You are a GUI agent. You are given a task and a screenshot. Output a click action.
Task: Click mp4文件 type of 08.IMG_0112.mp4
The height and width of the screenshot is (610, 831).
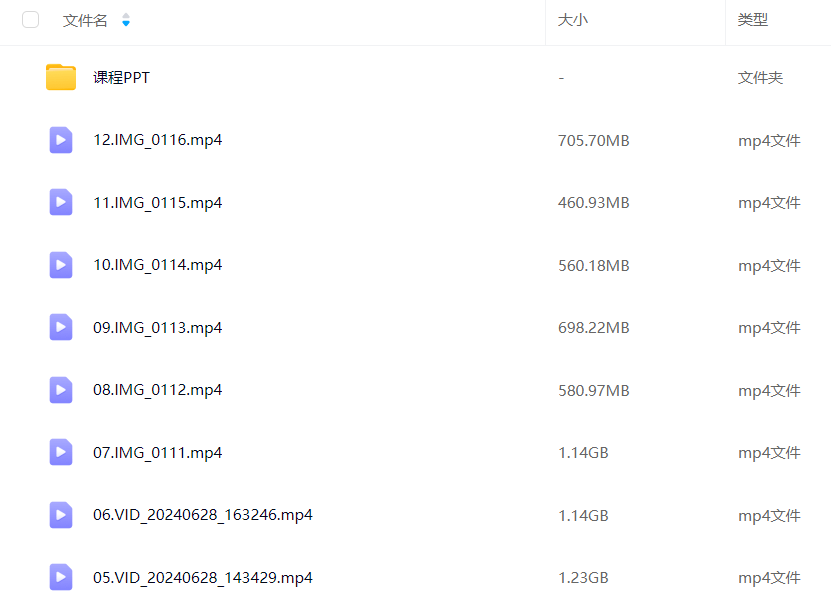(x=769, y=391)
